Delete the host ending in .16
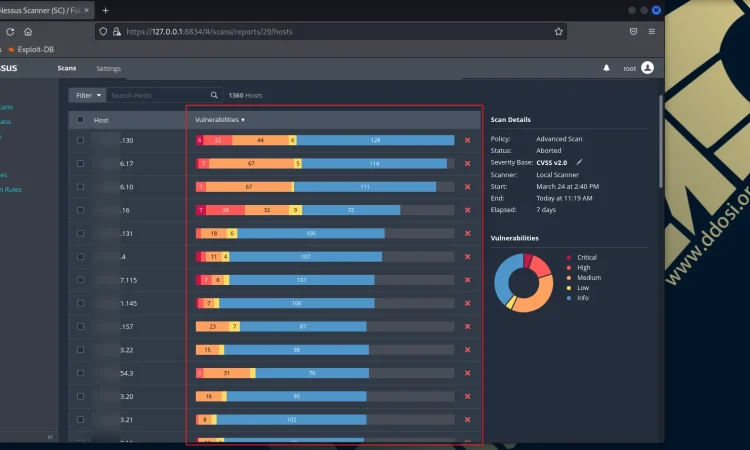Image resolution: width=750 pixels, height=450 pixels. 467,210
